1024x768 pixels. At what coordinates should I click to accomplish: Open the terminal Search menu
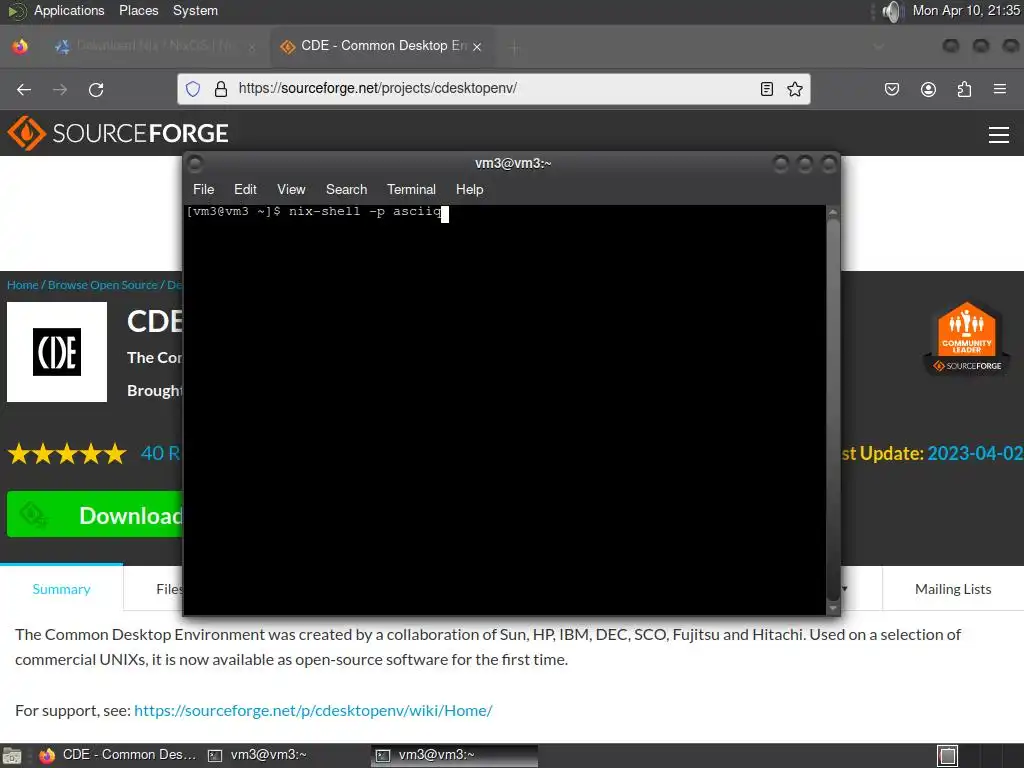pyautogui.click(x=346, y=189)
